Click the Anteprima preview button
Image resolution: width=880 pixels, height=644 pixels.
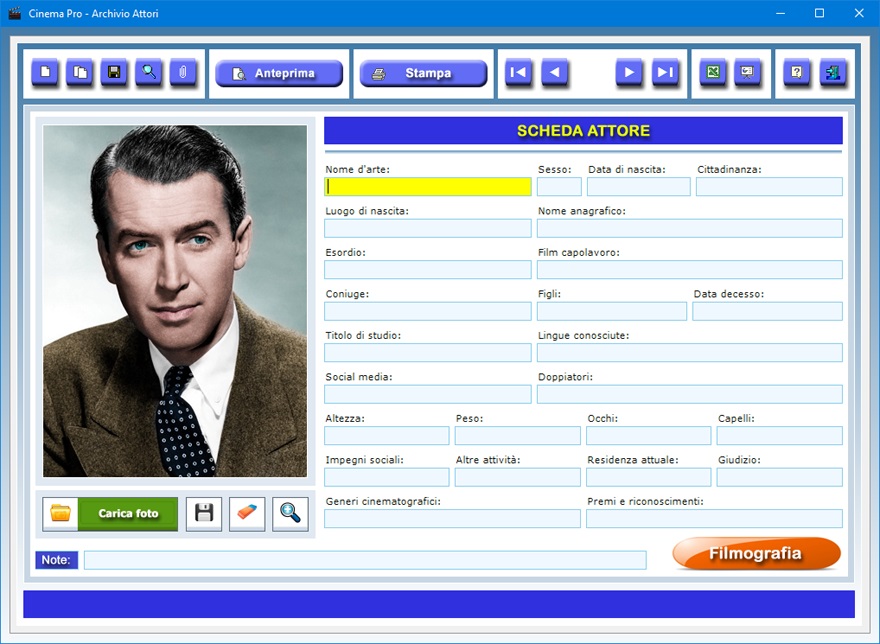point(279,74)
